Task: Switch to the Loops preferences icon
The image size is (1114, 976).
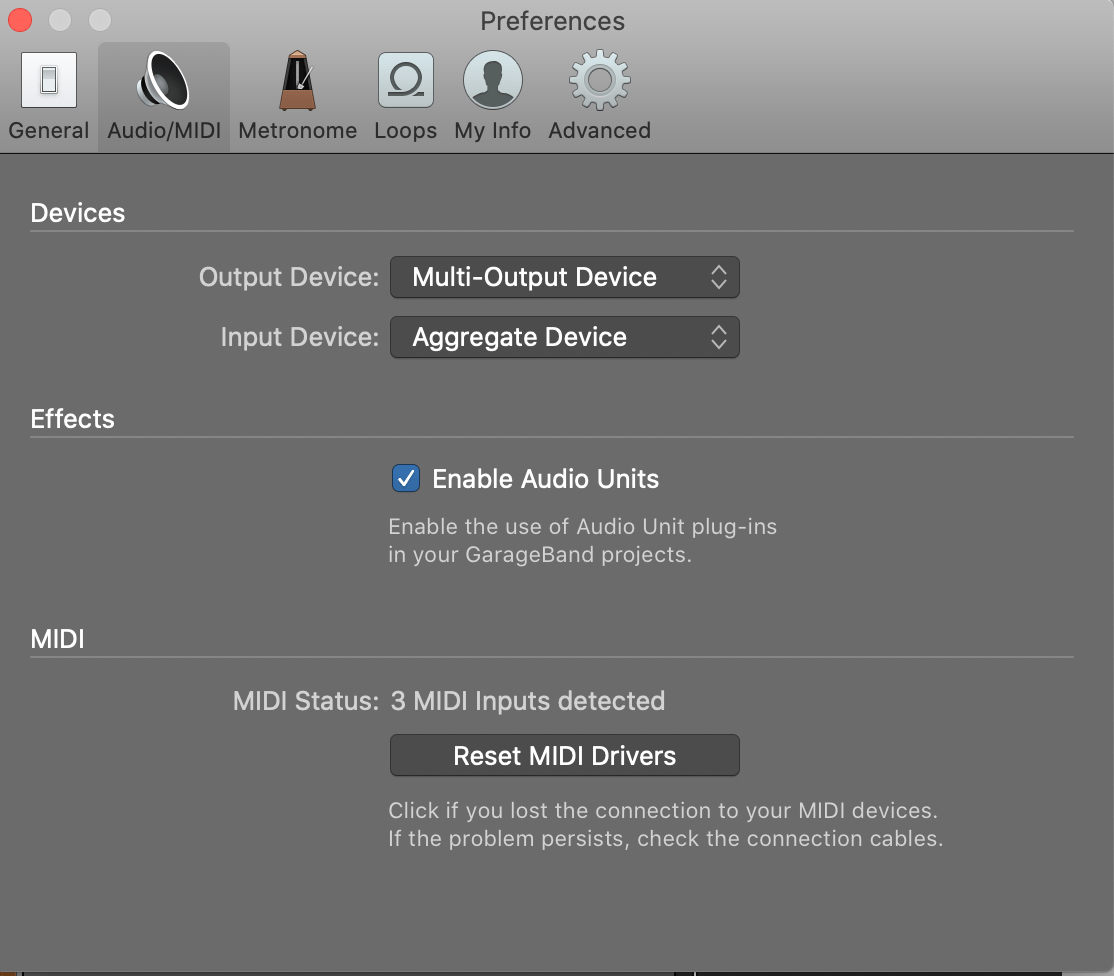Action: (405, 81)
